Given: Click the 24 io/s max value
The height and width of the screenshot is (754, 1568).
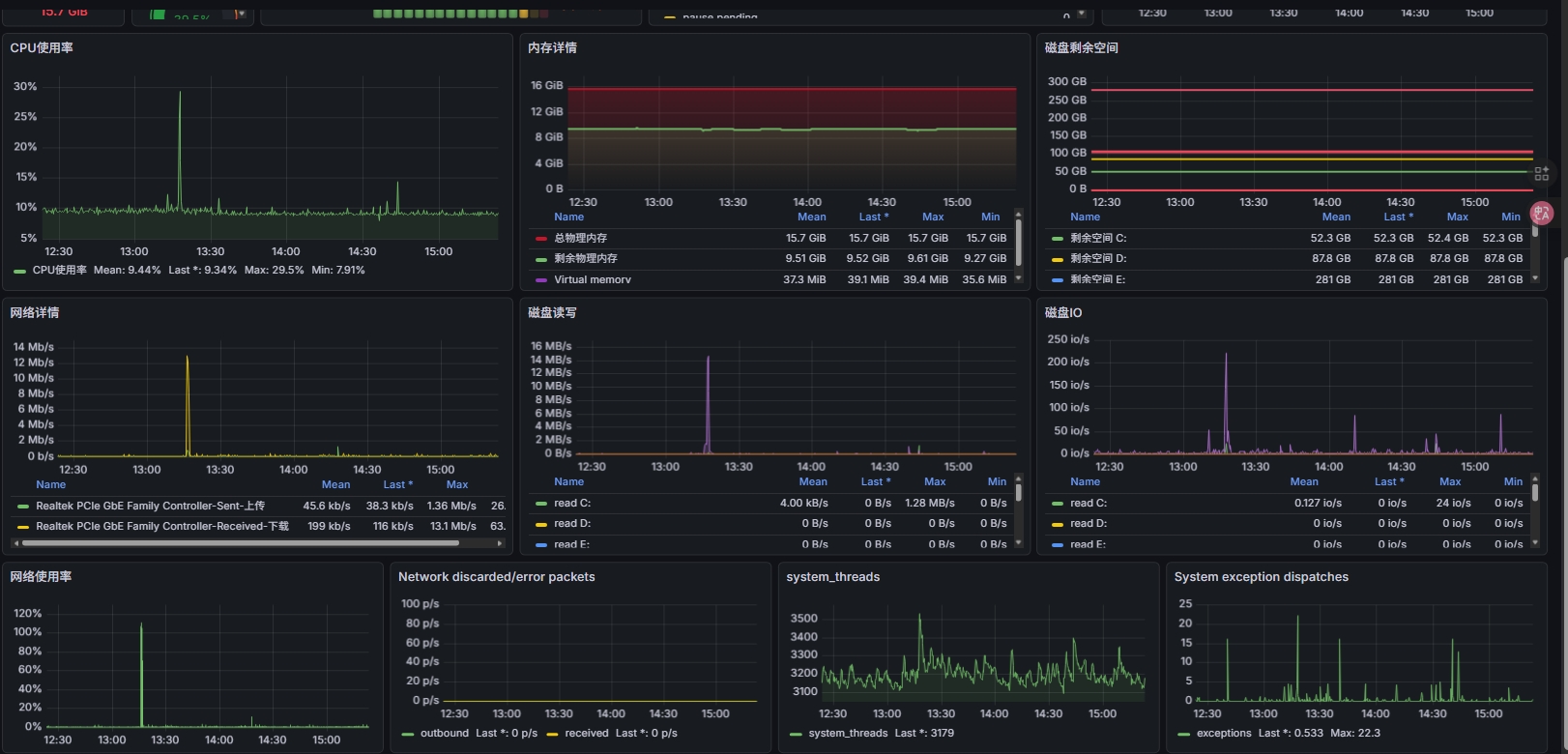Looking at the screenshot, I should click(x=1453, y=503).
